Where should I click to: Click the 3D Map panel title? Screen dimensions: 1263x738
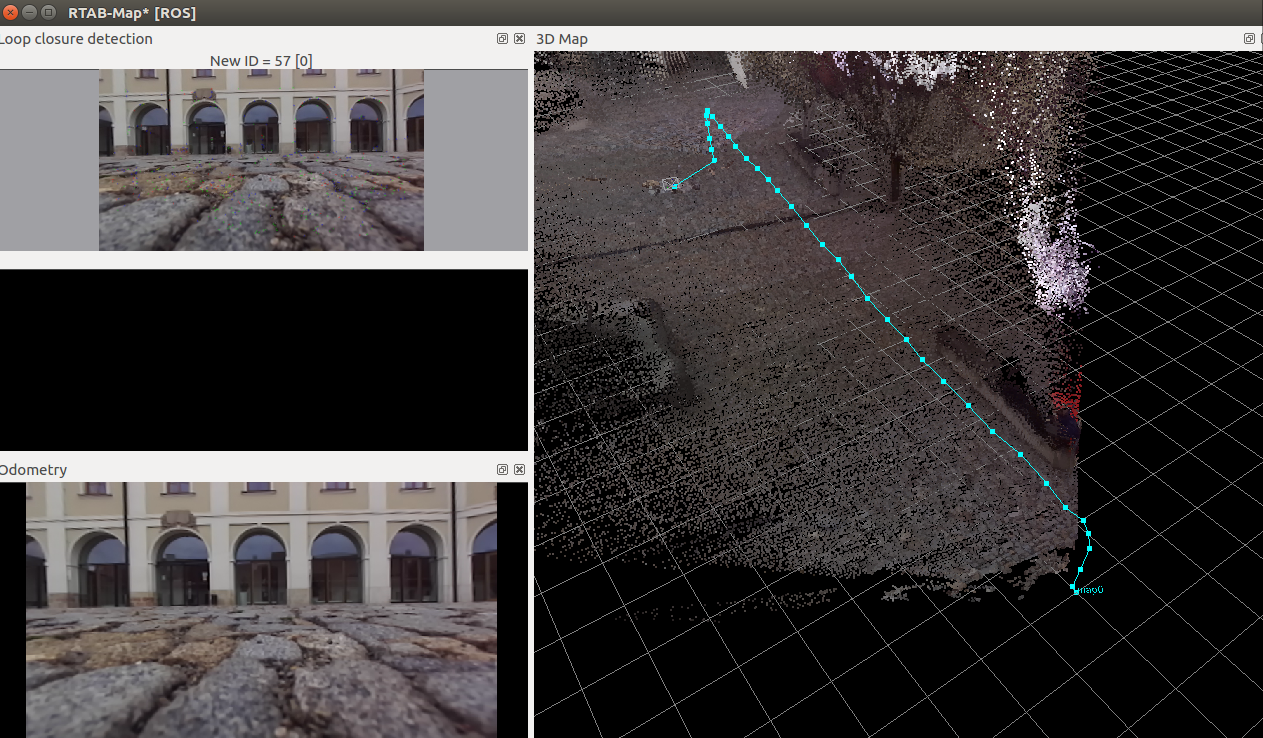tap(562, 39)
